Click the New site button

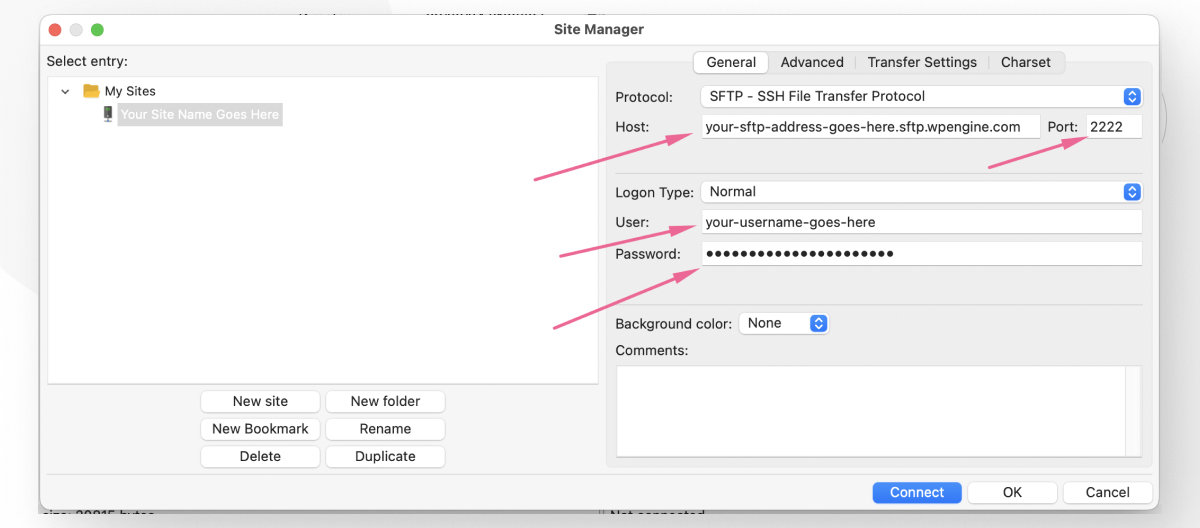tap(260, 401)
